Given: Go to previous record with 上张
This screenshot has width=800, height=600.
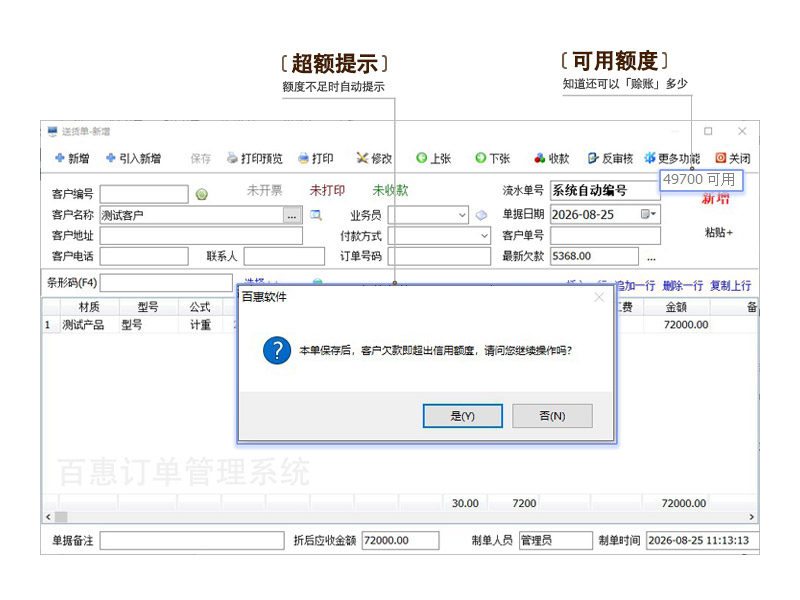Looking at the screenshot, I should pyautogui.click(x=433, y=159).
